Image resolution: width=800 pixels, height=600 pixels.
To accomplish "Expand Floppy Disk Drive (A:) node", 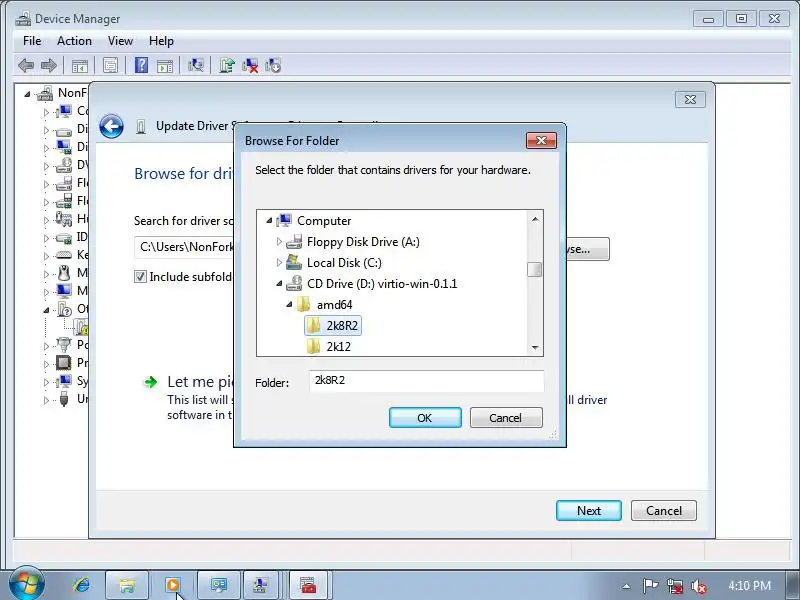I will pos(279,241).
